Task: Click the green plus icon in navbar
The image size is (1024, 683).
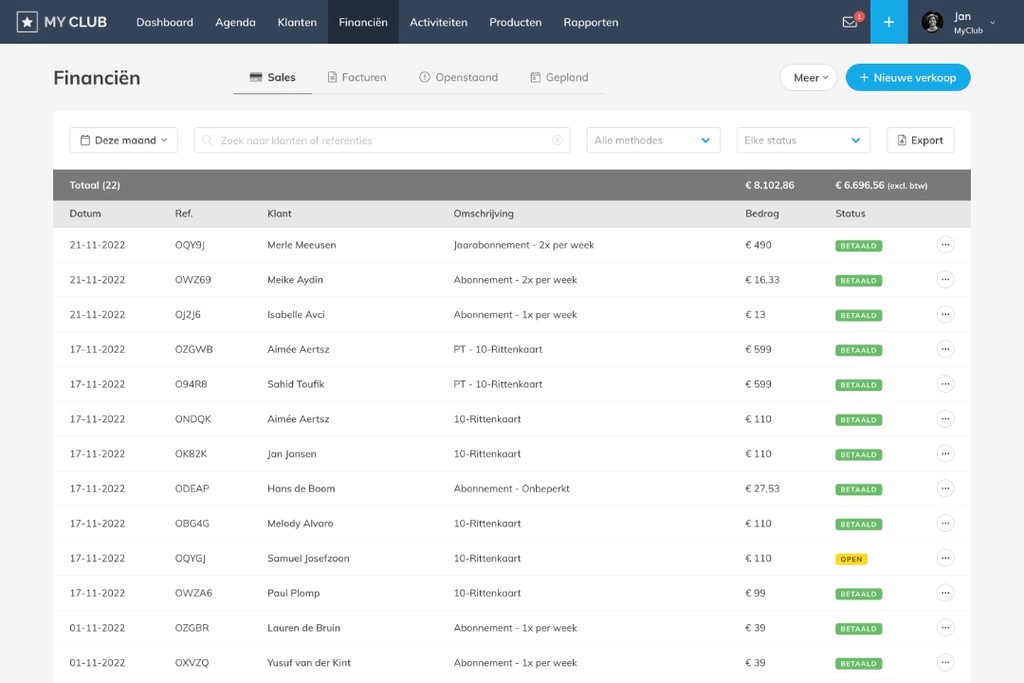Action: click(x=888, y=21)
